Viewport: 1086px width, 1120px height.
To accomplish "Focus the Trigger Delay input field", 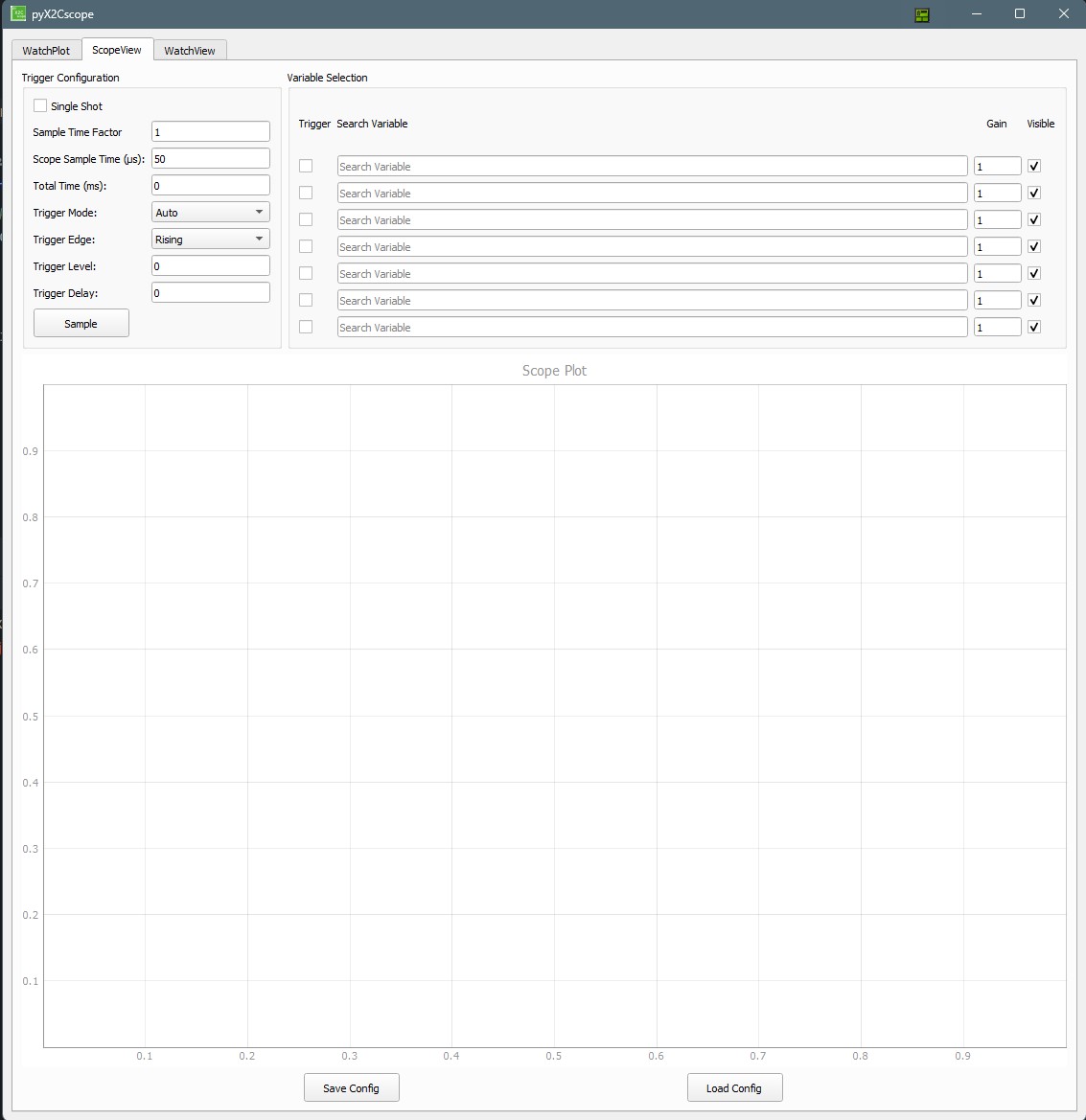I will pos(211,293).
